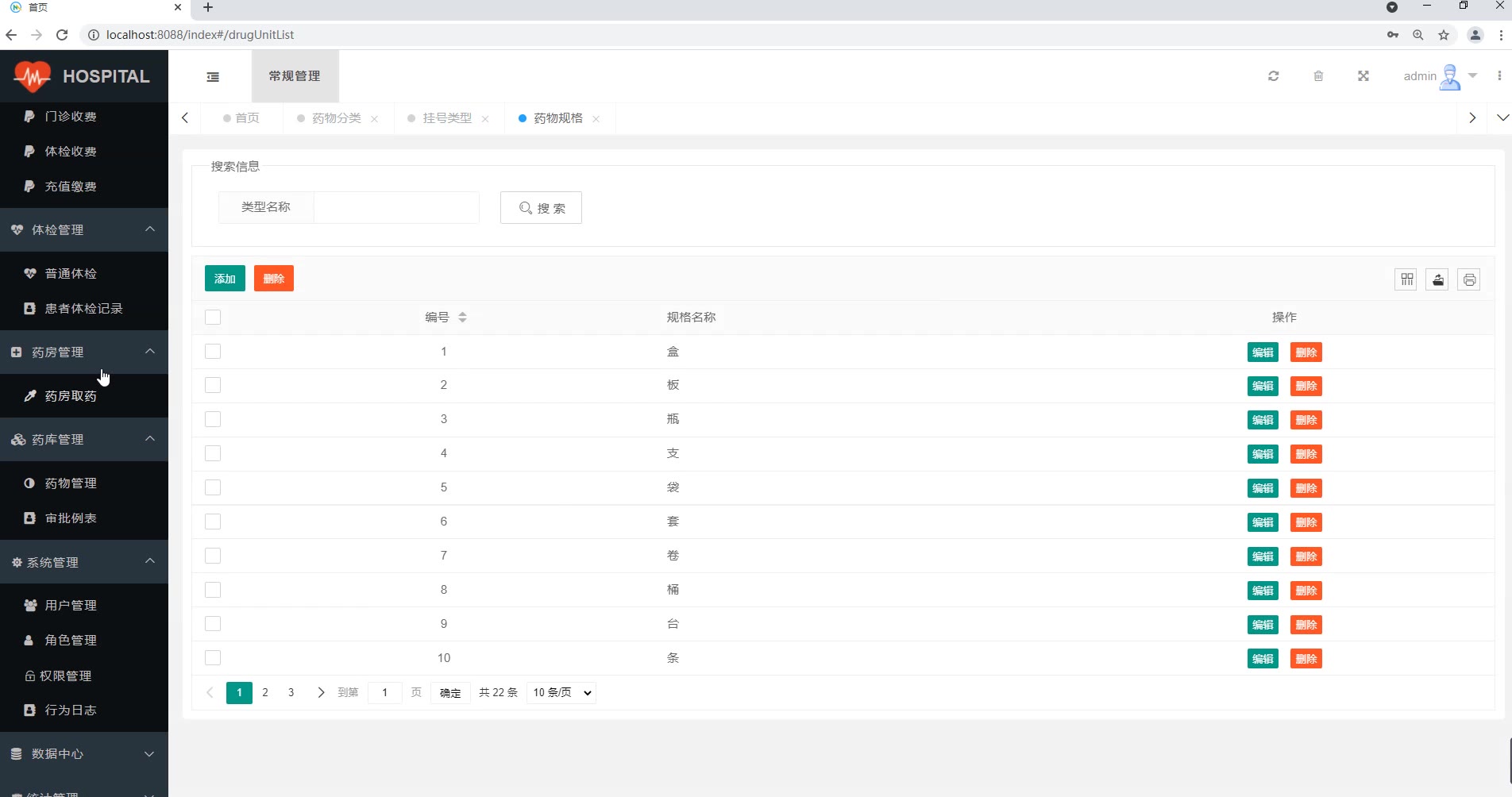This screenshot has width=1512, height=797.
Task: Open the tab options dropdown chevron
Action: pyautogui.click(x=1502, y=117)
